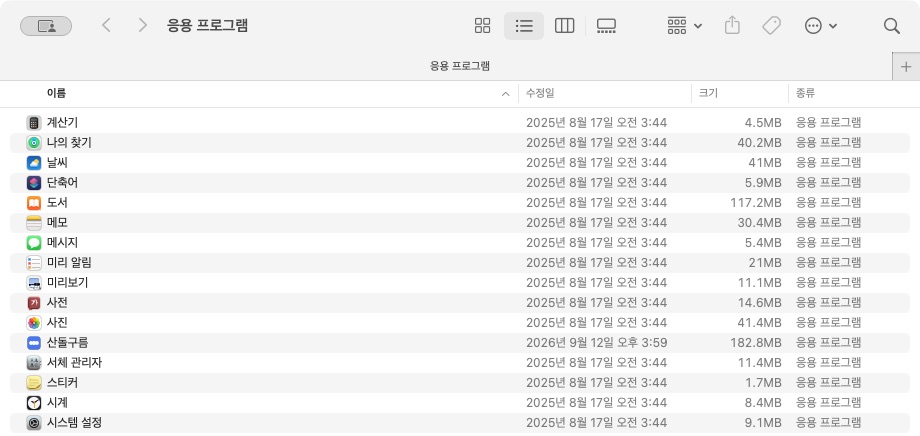Select the 날씨 weather app icon
Screen dimensions: 920x436
(x=34, y=163)
